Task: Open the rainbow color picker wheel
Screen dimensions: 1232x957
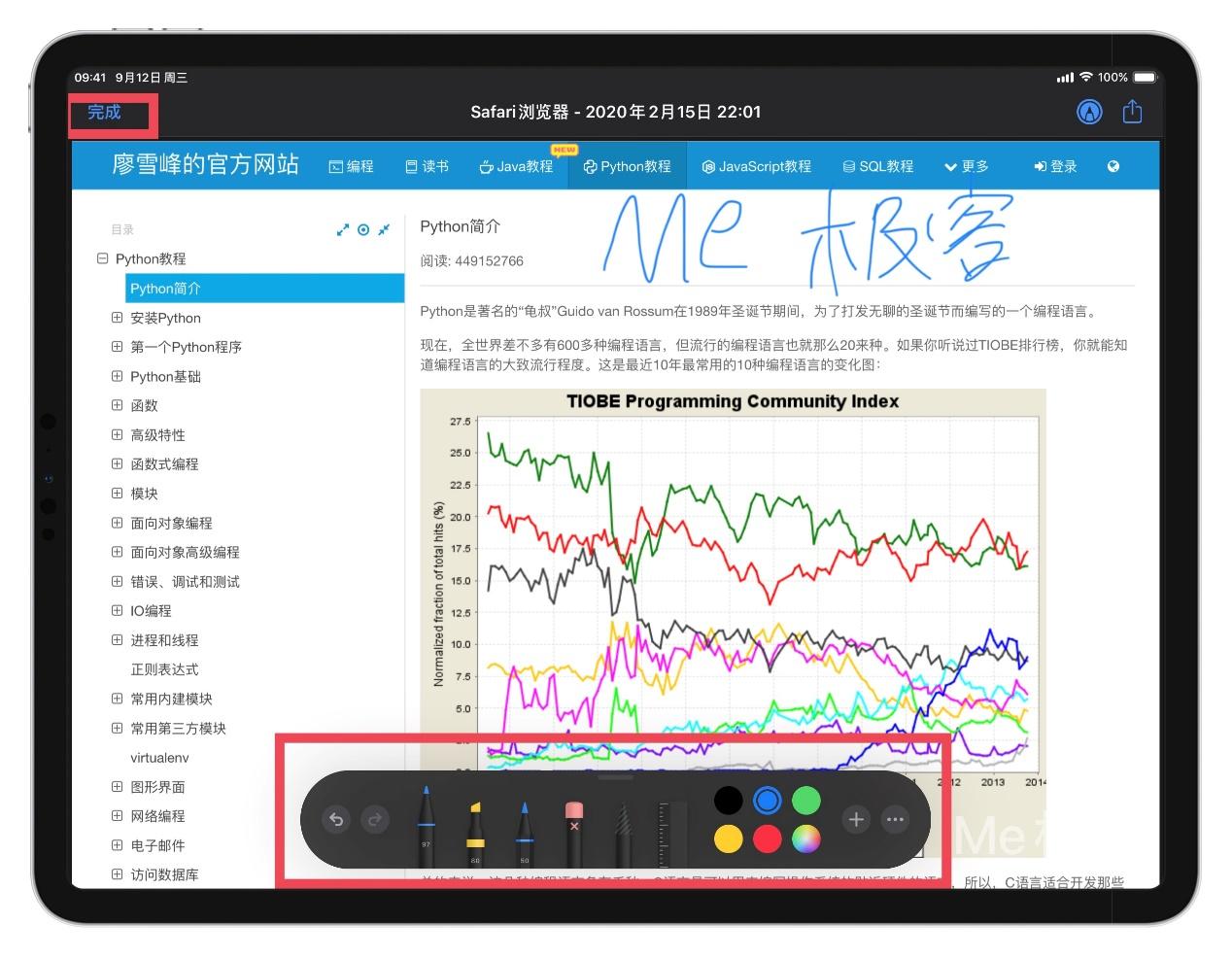Action: pyautogui.click(x=806, y=838)
